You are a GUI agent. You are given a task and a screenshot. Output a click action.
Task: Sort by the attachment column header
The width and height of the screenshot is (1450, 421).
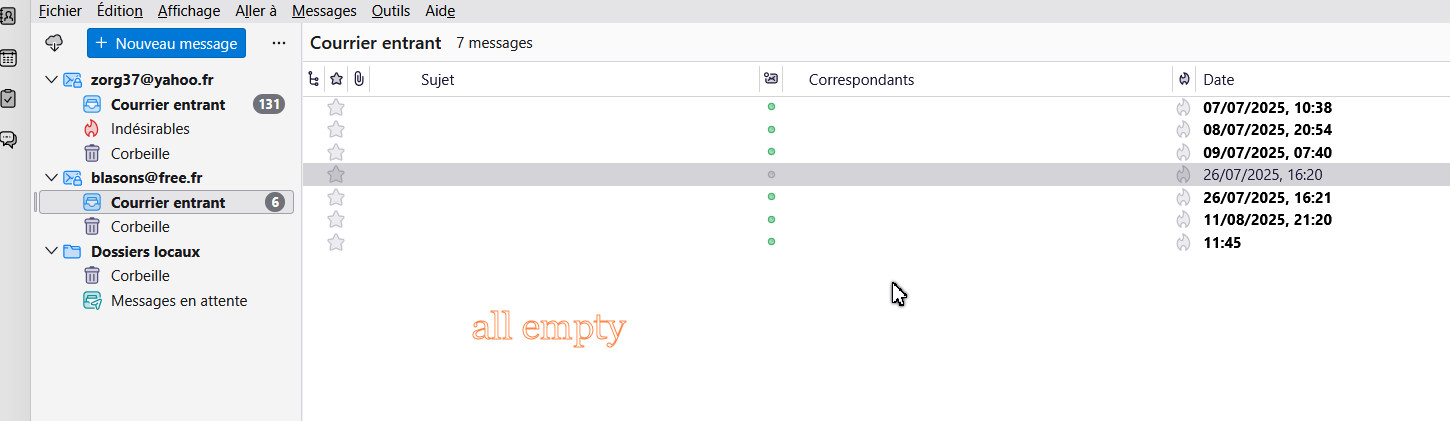click(x=358, y=79)
